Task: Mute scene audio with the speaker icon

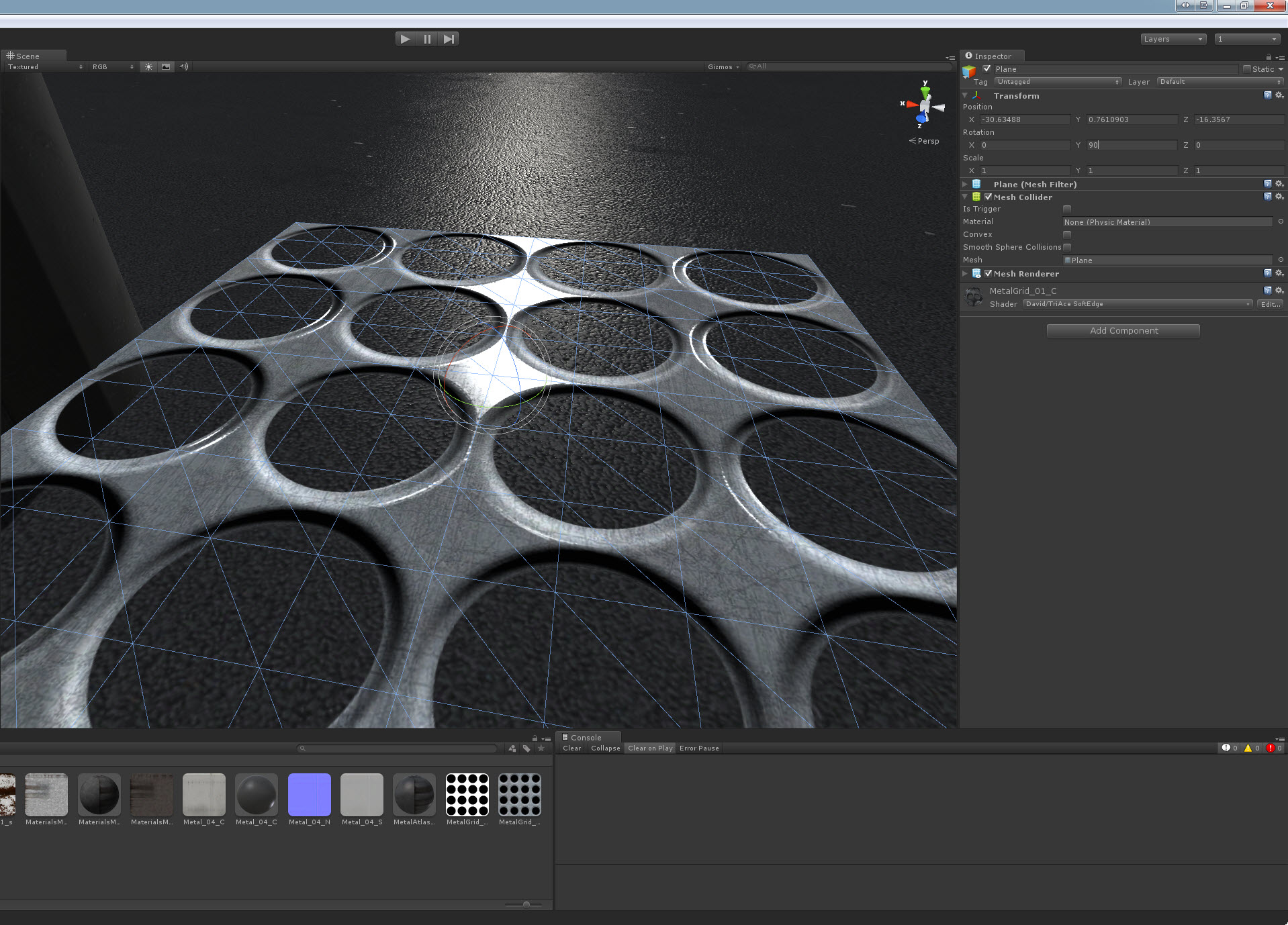Action: coord(183,66)
